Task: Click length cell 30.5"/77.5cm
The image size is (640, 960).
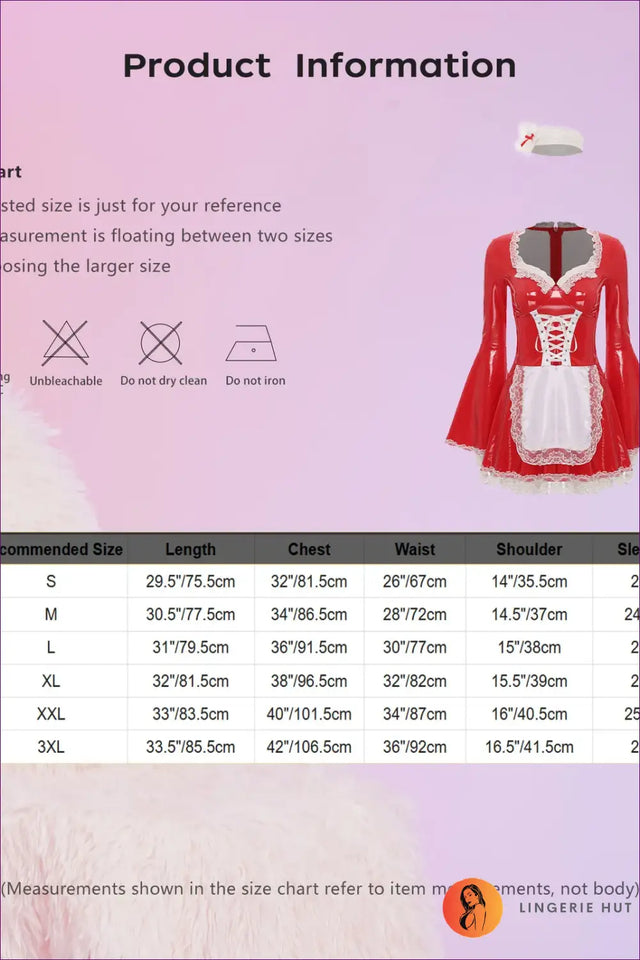Action: click(190, 614)
